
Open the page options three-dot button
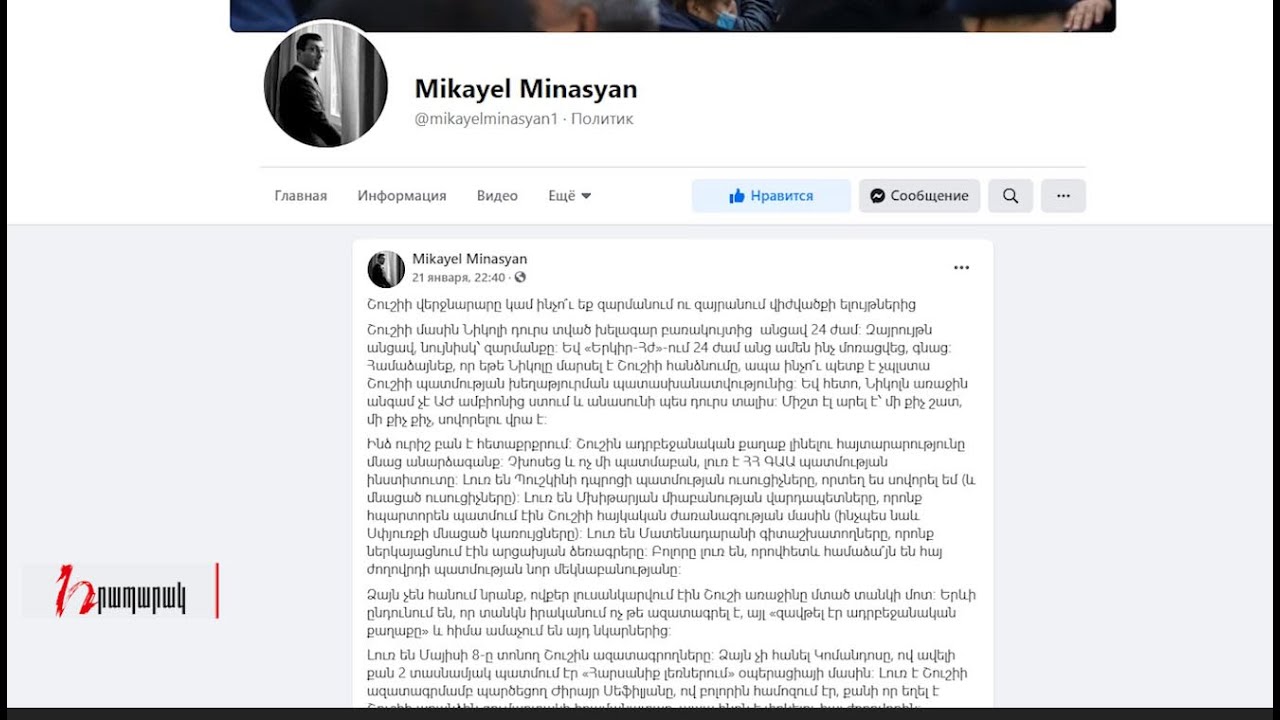pos(1063,196)
